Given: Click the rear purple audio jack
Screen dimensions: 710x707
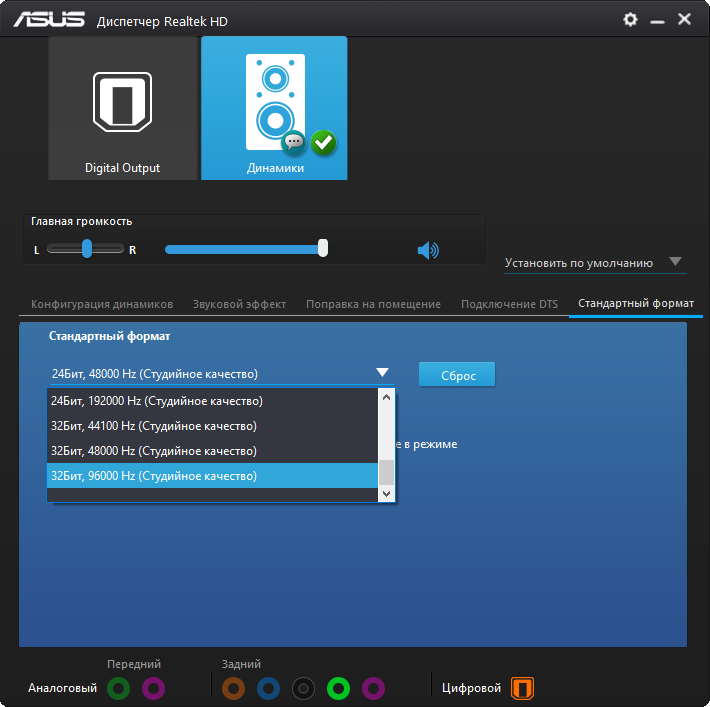Looking at the screenshot, I should point(374,688).
